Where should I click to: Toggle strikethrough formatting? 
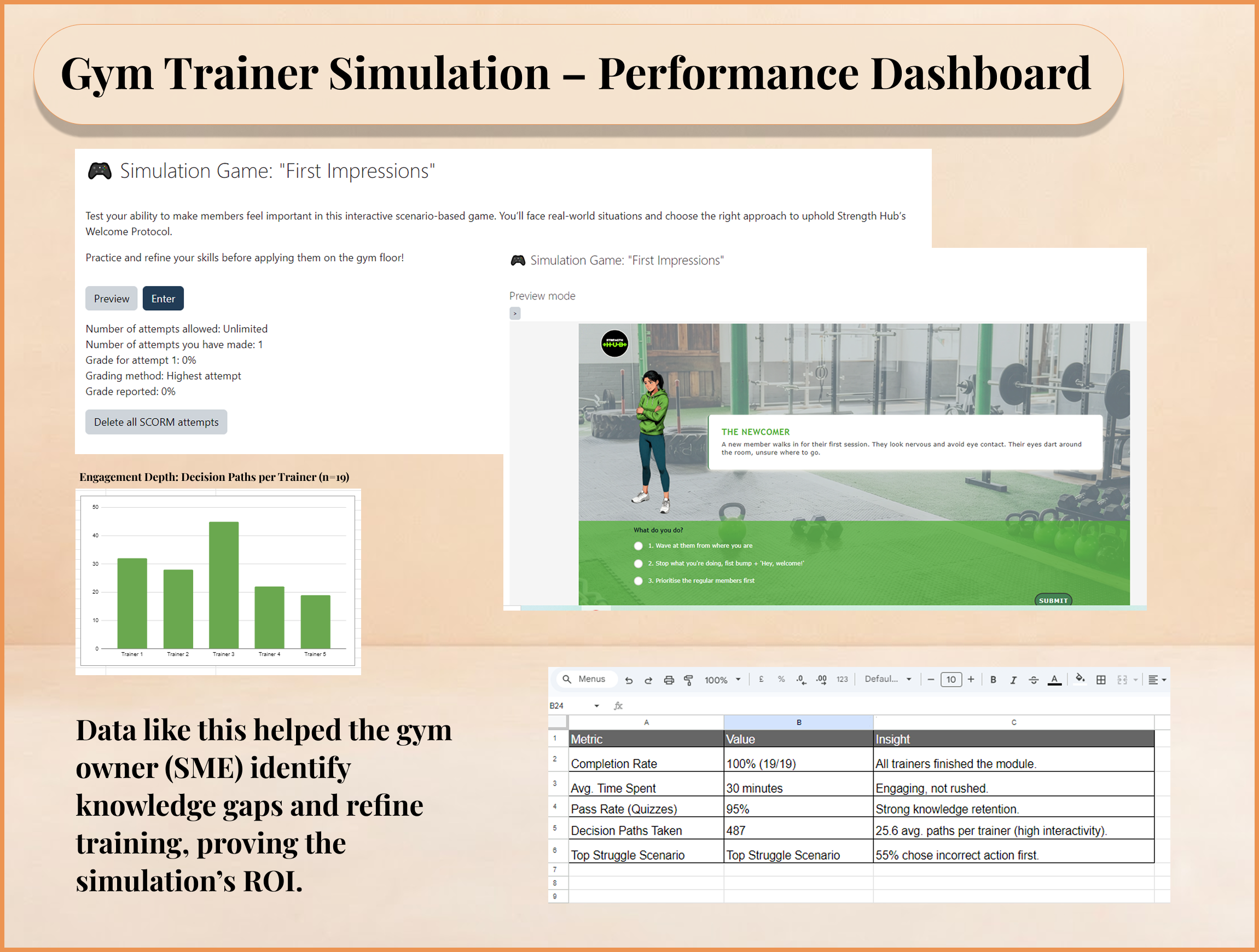tap(1034, 680)
